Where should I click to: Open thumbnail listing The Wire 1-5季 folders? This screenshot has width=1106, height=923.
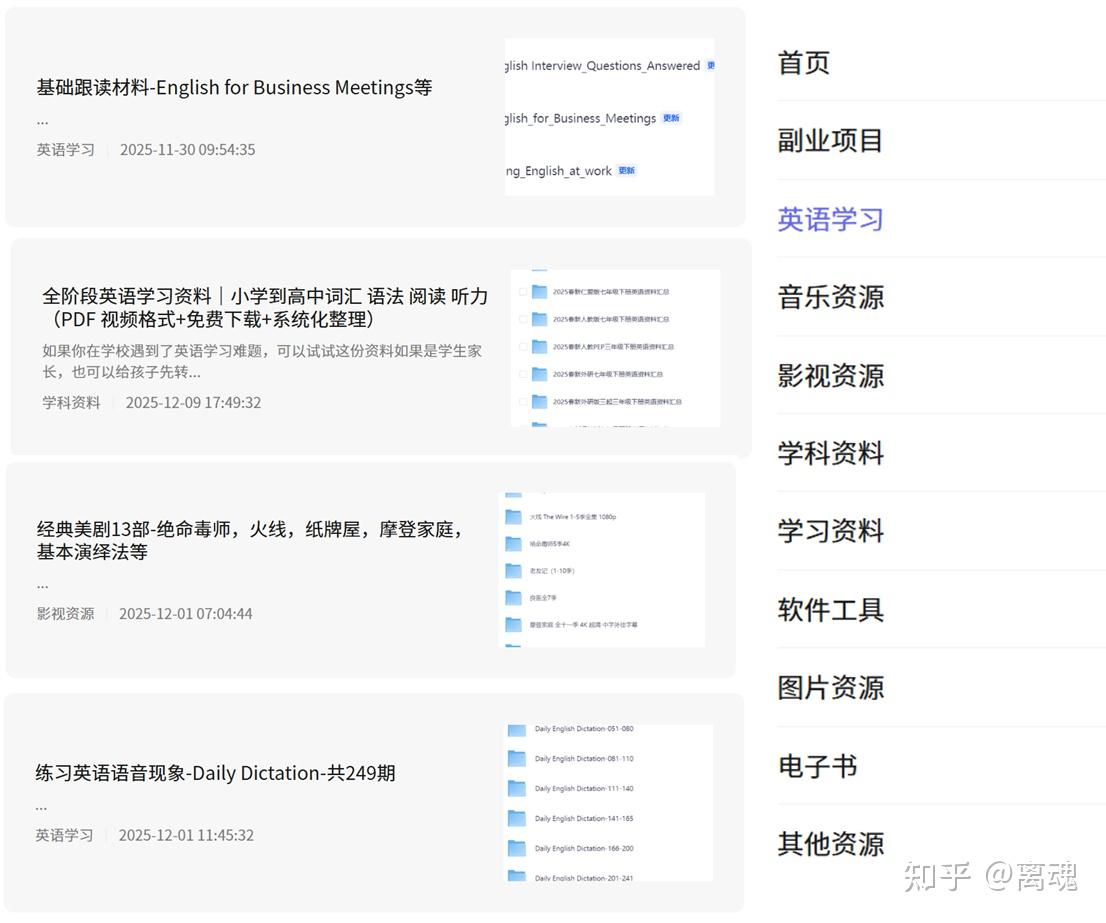602,570
